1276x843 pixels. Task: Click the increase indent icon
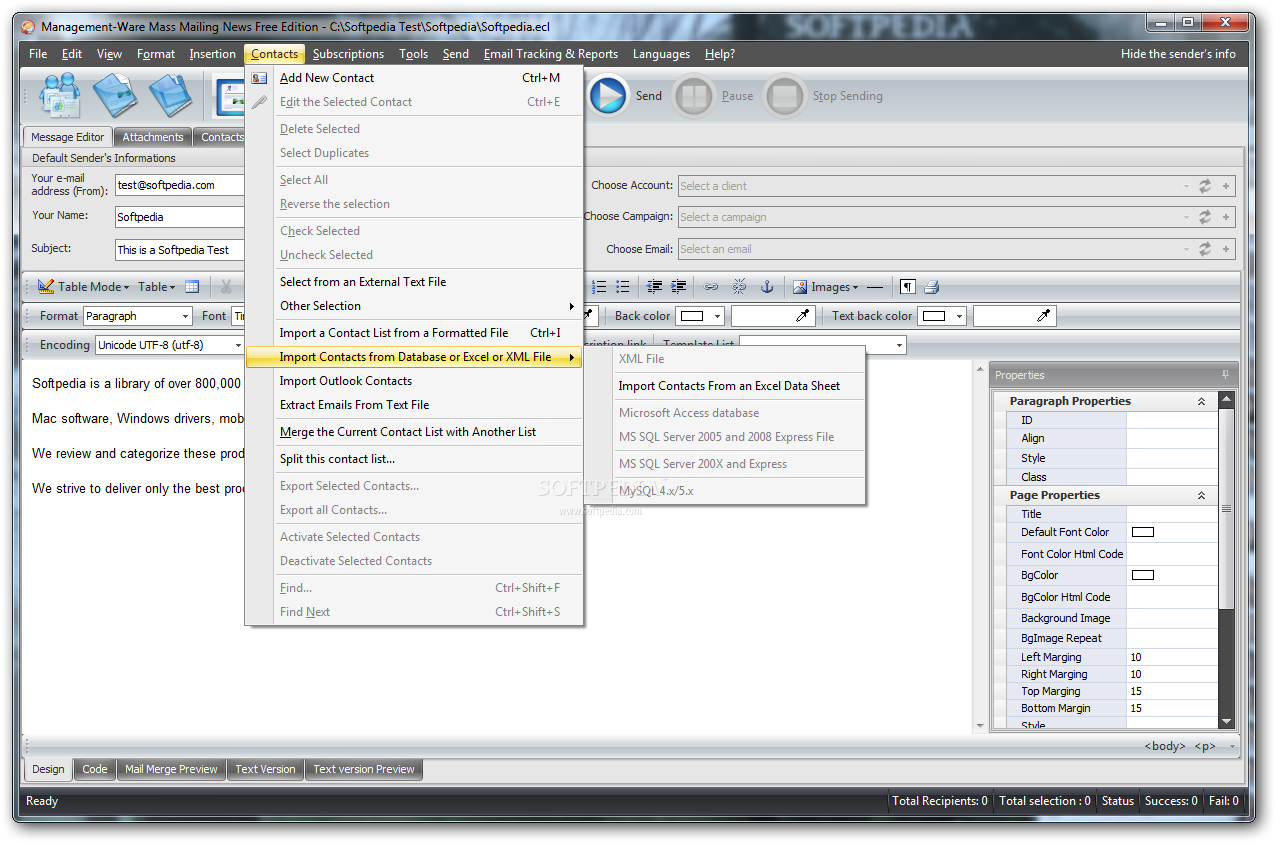click(x=677, y=287)
